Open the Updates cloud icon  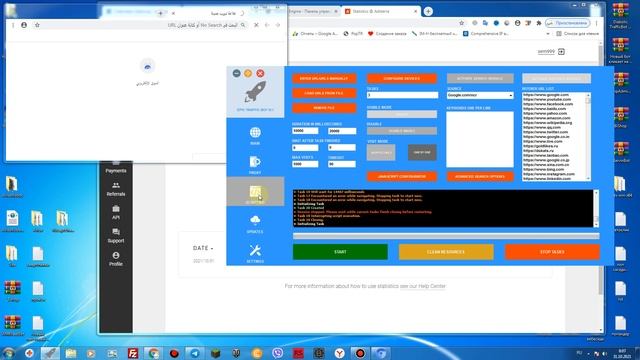coord(255,221)
